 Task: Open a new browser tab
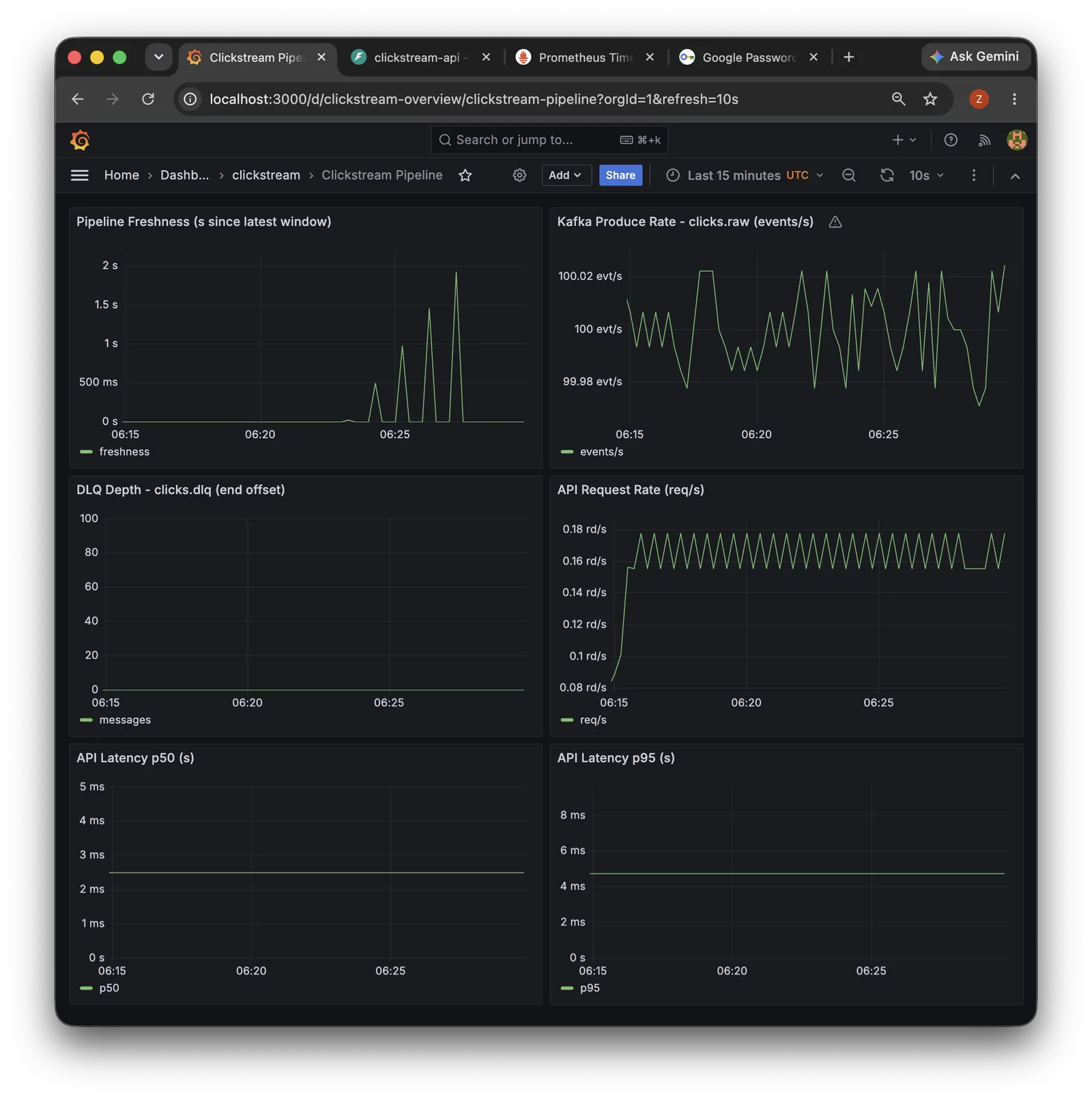click(x=849, y=57)
